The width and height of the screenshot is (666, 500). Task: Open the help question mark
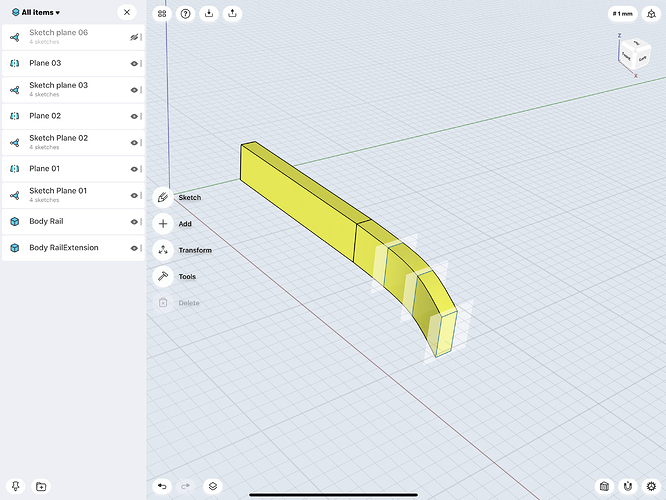click(x=185, y=14)
